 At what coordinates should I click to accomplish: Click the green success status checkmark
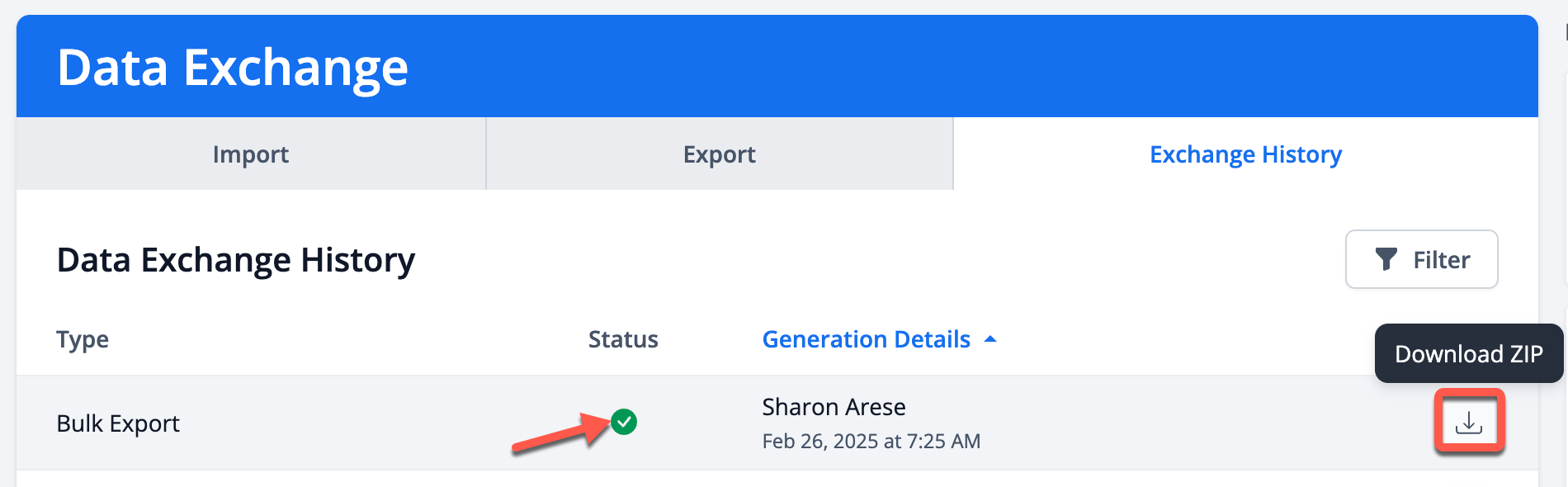[x=624, y=422]
